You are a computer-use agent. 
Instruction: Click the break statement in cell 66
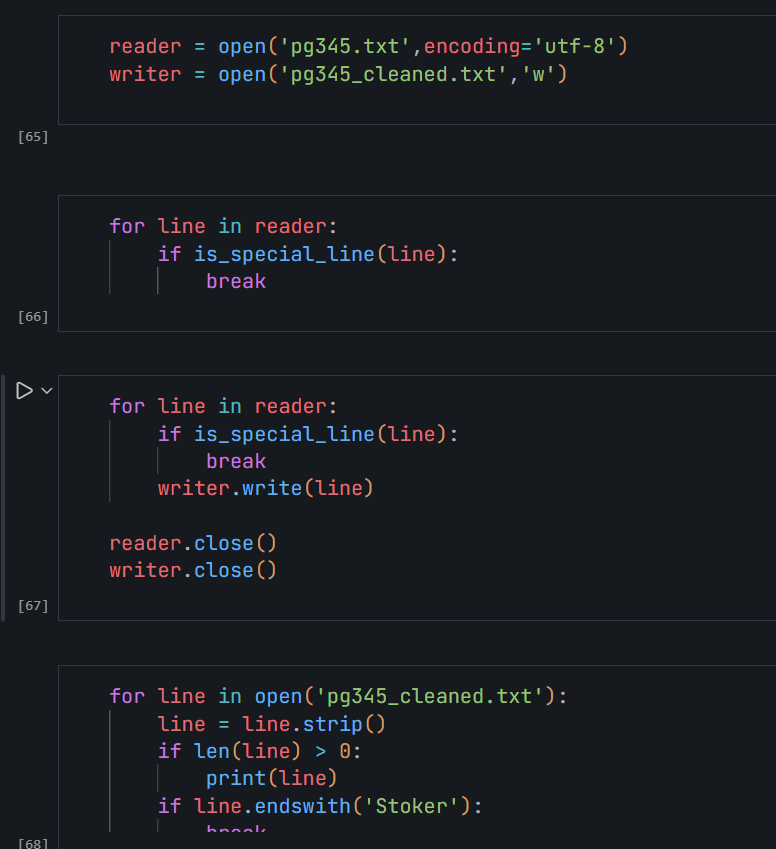(236, 282)
